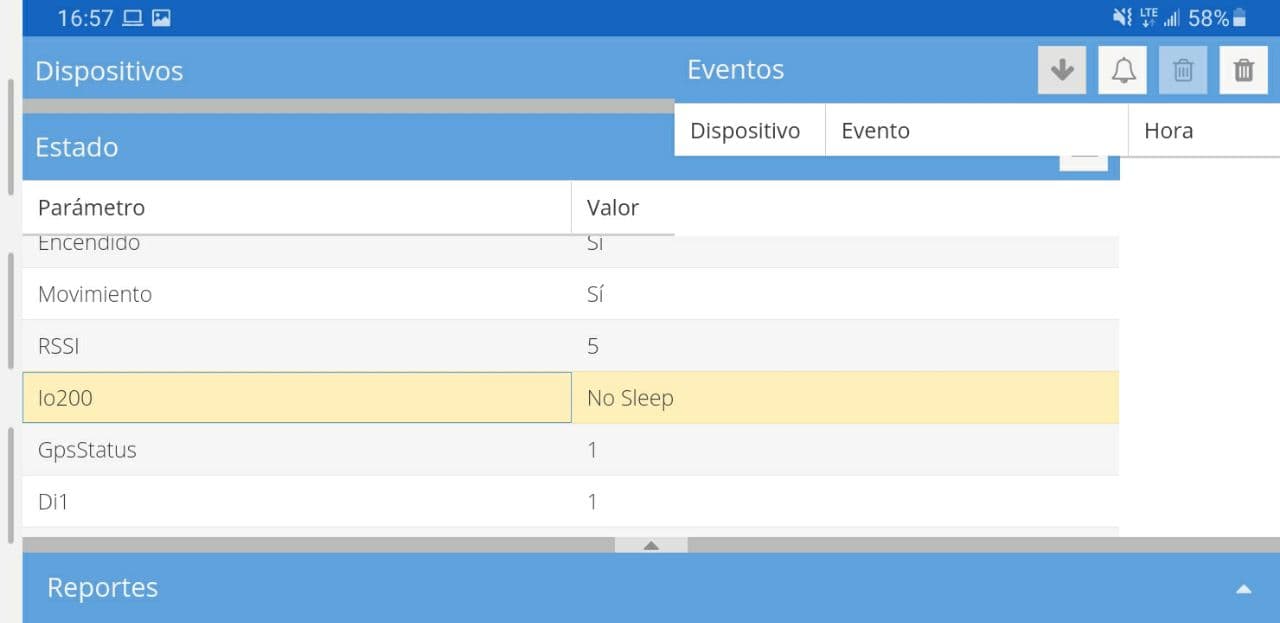Click the faded trash icon in Eventos
The image size is (1280, 623).
[1183, 70]
